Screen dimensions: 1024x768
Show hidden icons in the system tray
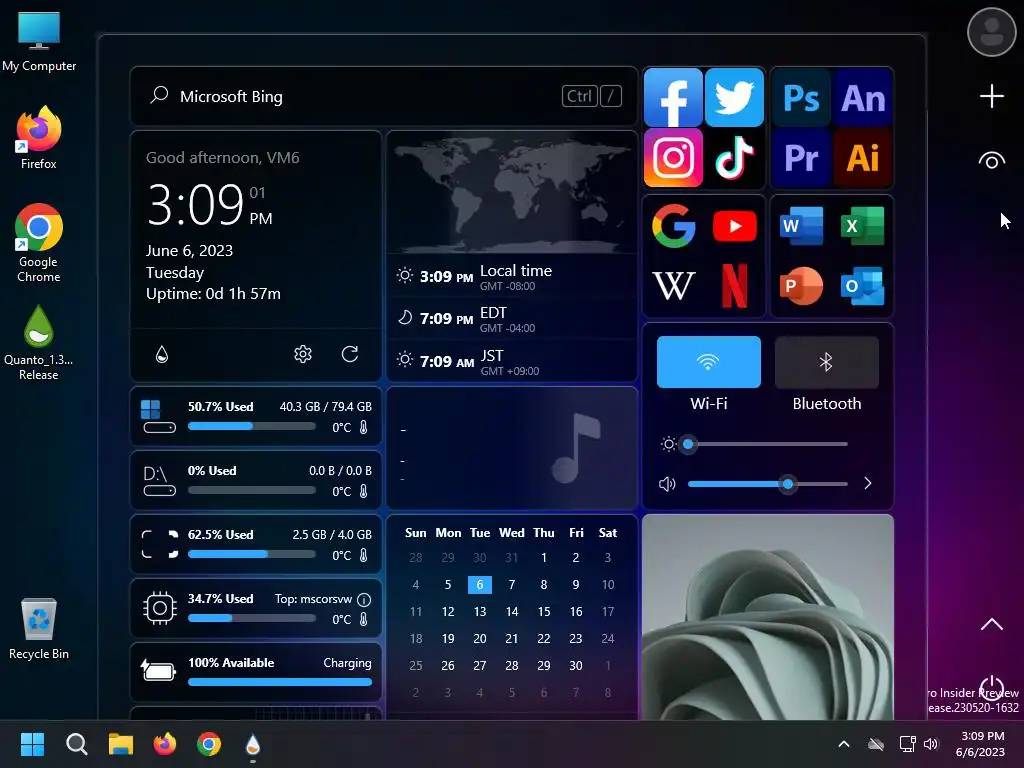coord(844,744)
